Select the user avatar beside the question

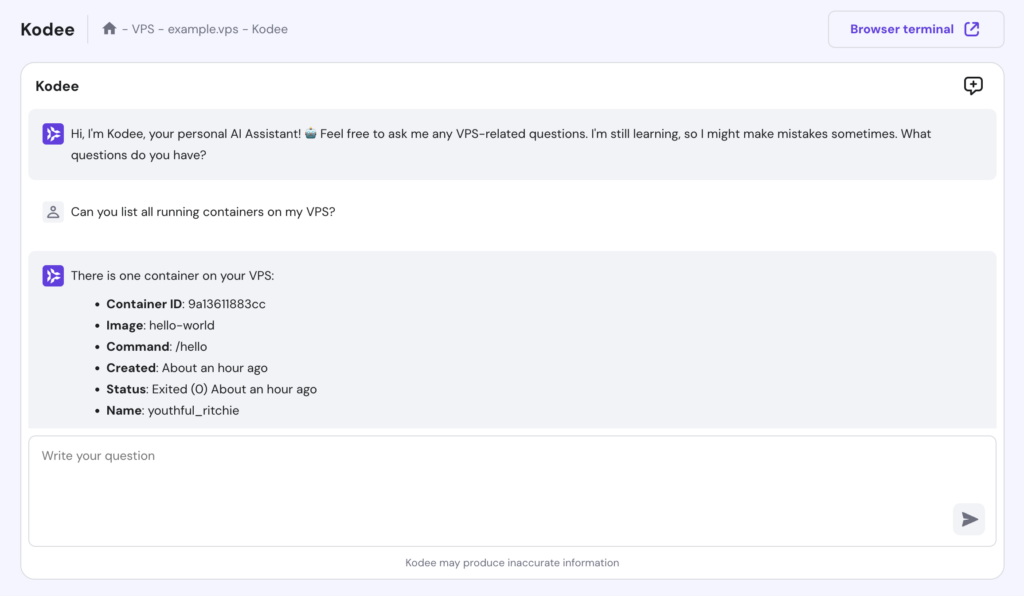coord(53,212)
